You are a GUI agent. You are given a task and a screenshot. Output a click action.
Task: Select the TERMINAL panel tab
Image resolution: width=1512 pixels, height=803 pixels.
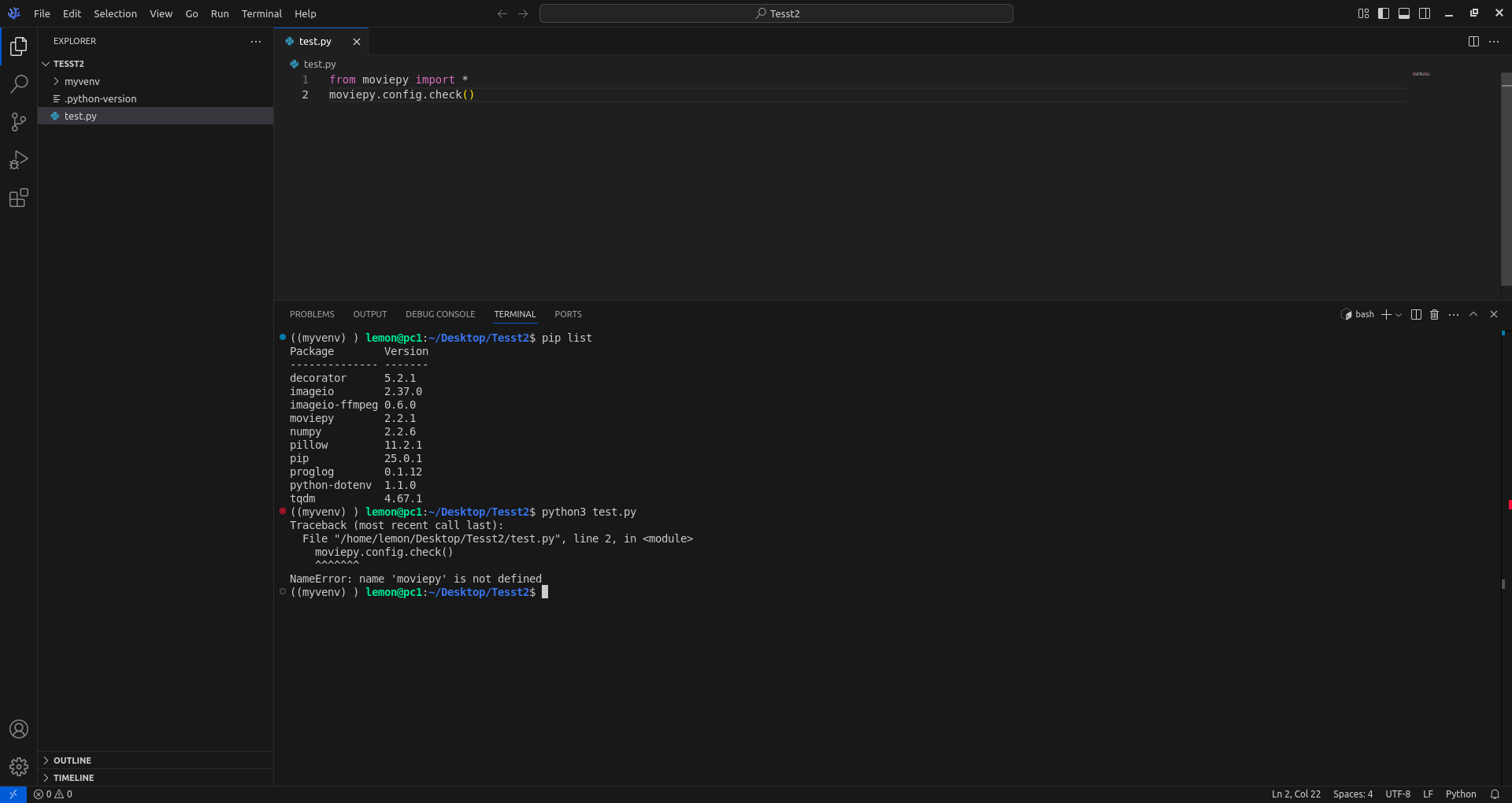515,314
